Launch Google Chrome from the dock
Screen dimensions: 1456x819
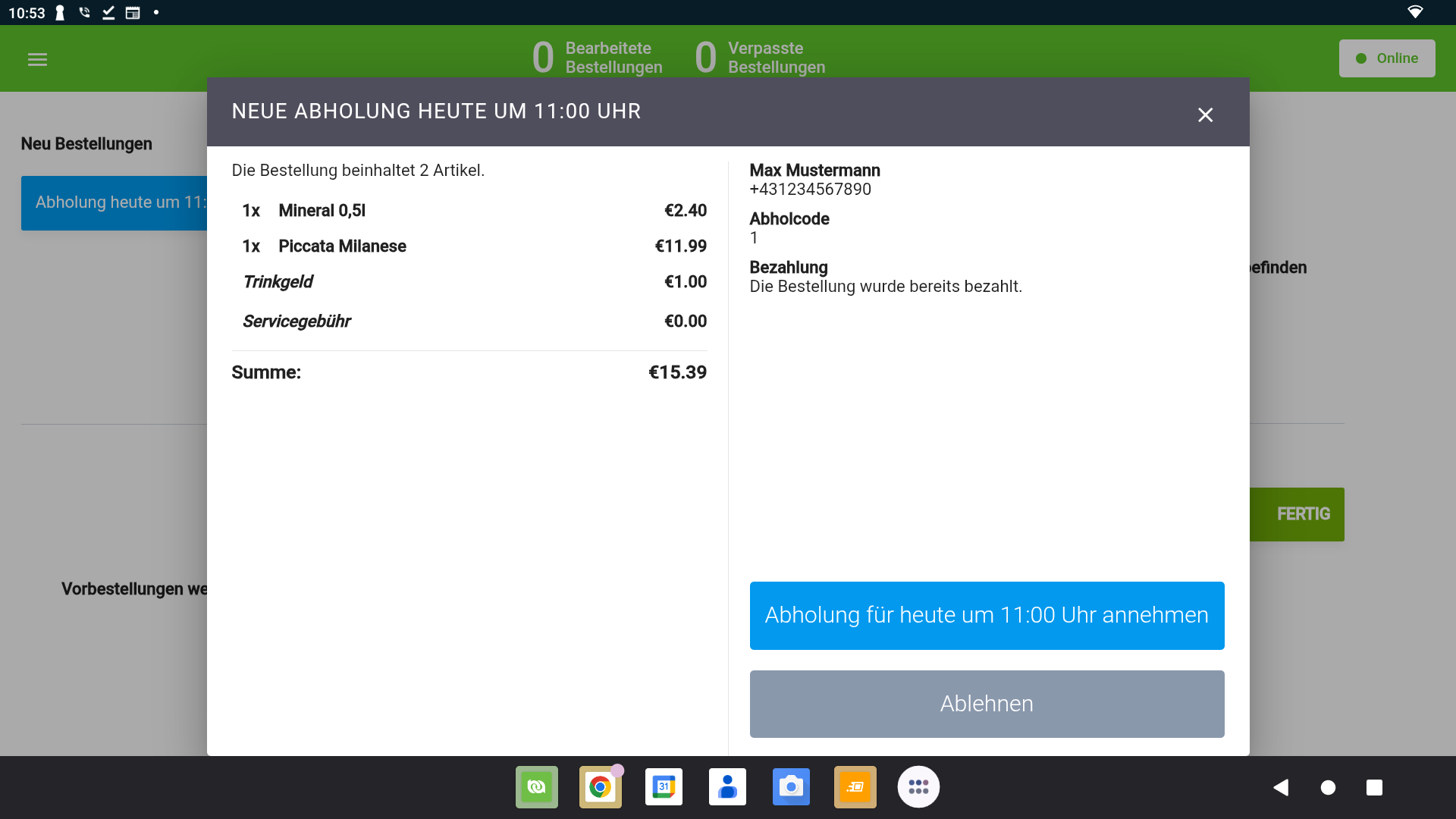[600, 787]
